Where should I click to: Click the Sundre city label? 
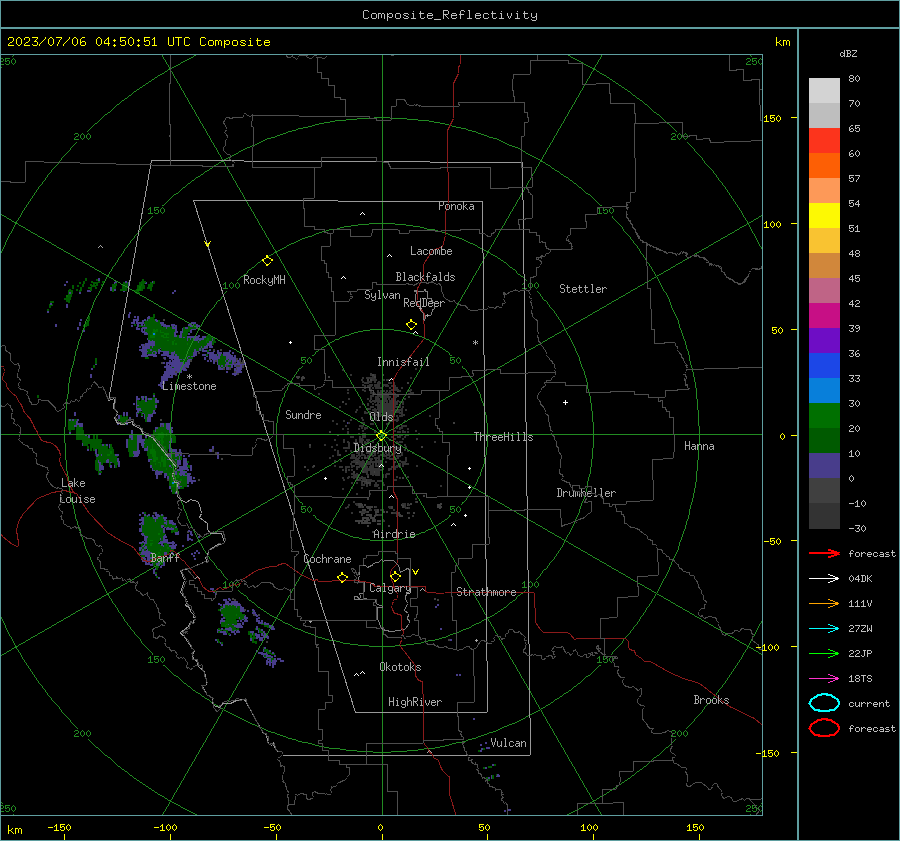coord(303,414)
